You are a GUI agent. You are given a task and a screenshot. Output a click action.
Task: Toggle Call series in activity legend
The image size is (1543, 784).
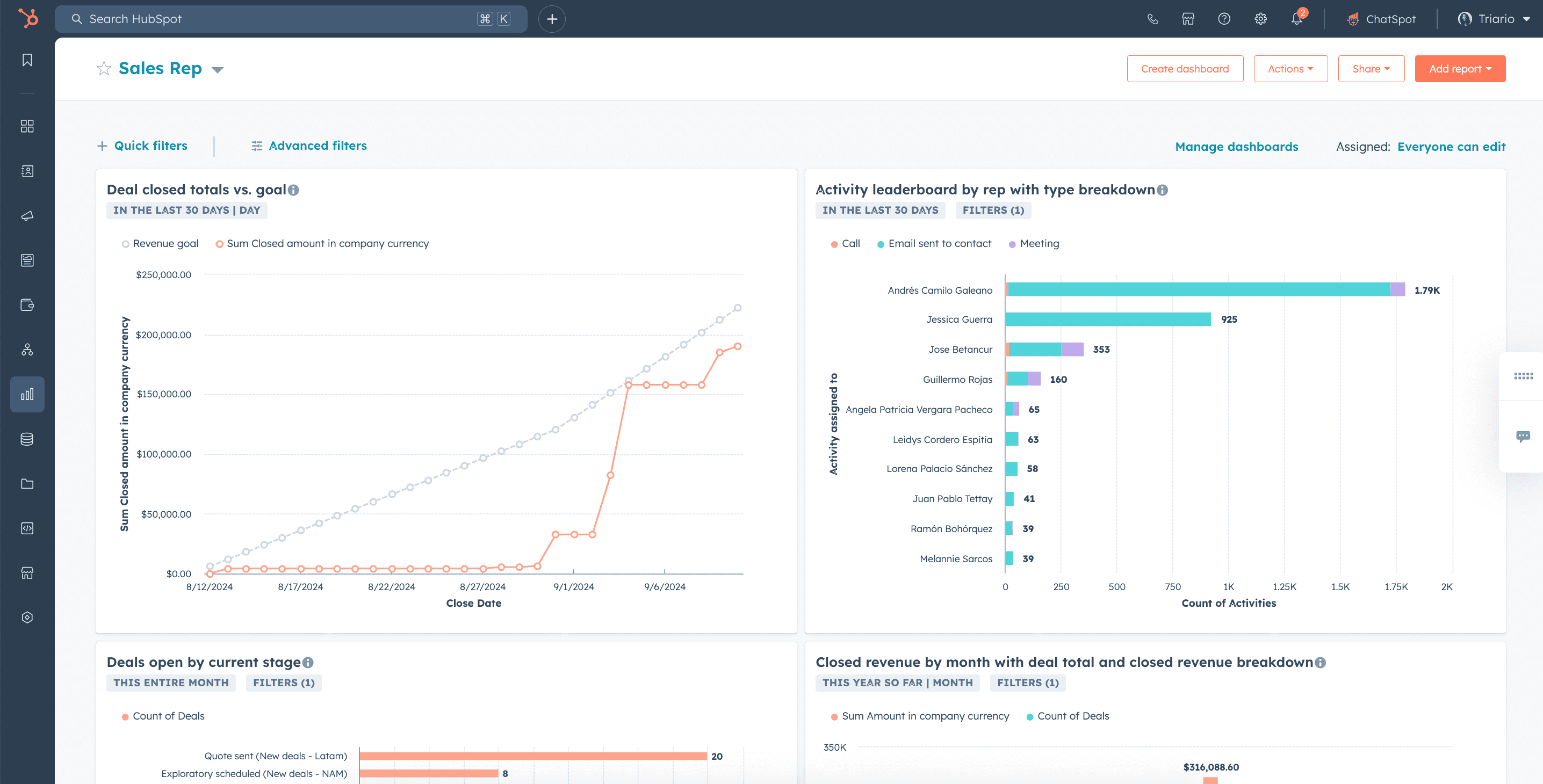845,244
